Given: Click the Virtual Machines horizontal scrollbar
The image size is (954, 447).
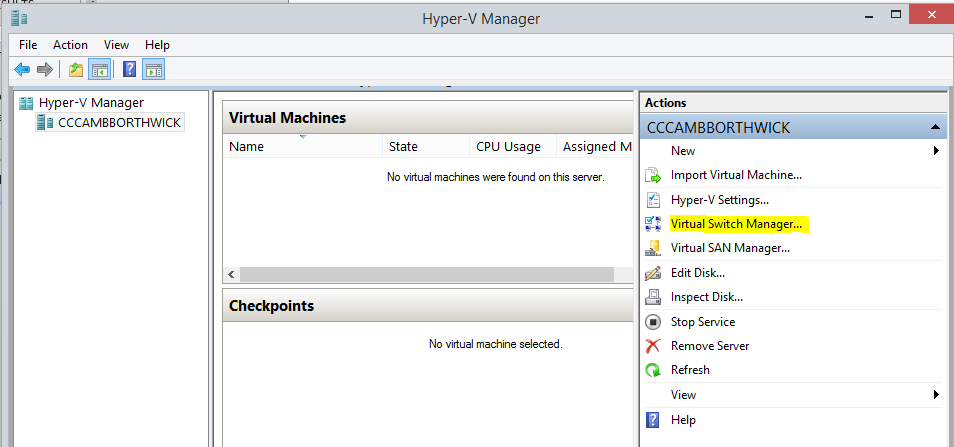Looking at the screenshot, I should [x=427, y=274].
